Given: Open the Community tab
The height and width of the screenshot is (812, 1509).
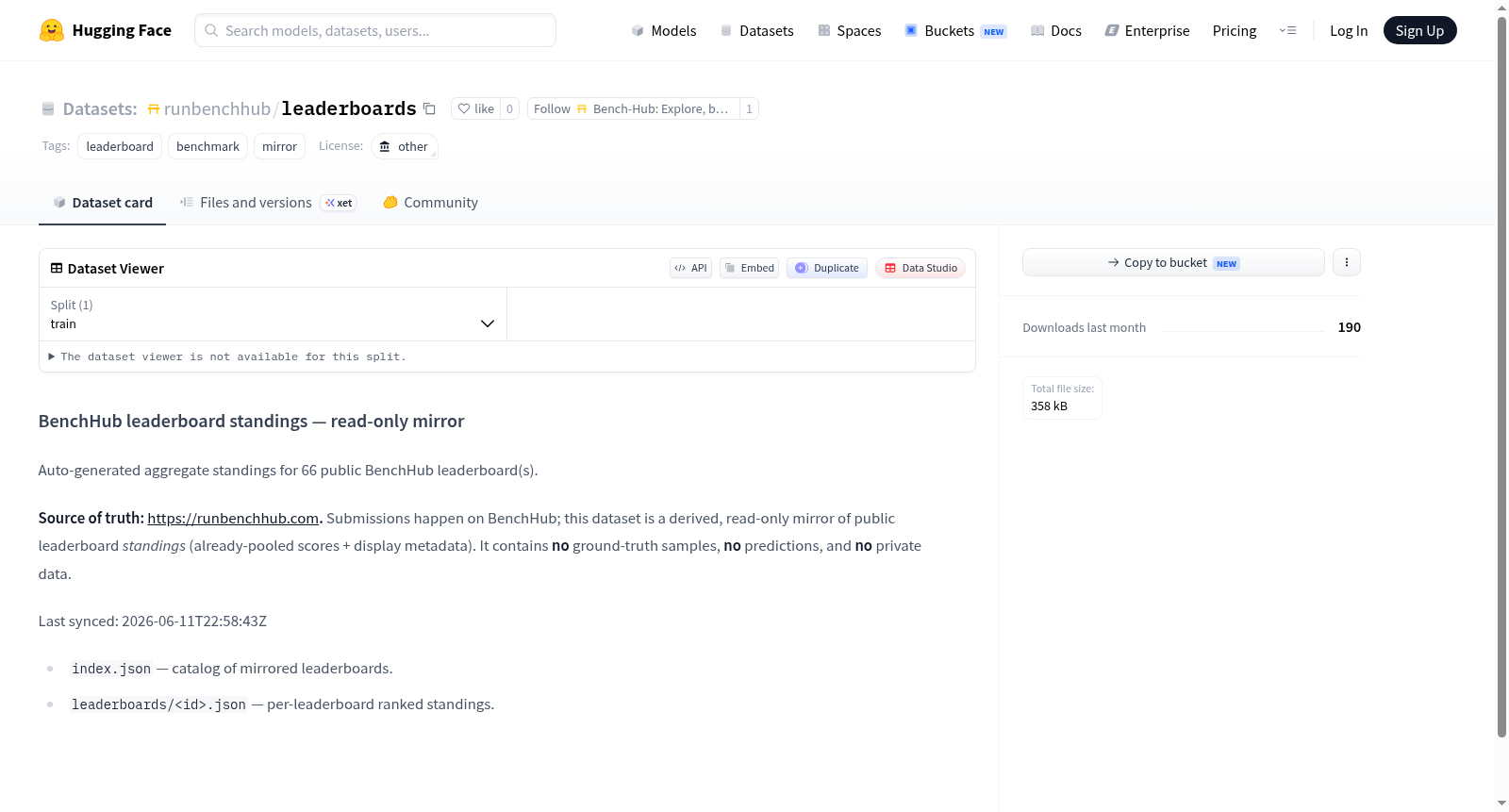Looking at the screenshot, I should (430, 202).
